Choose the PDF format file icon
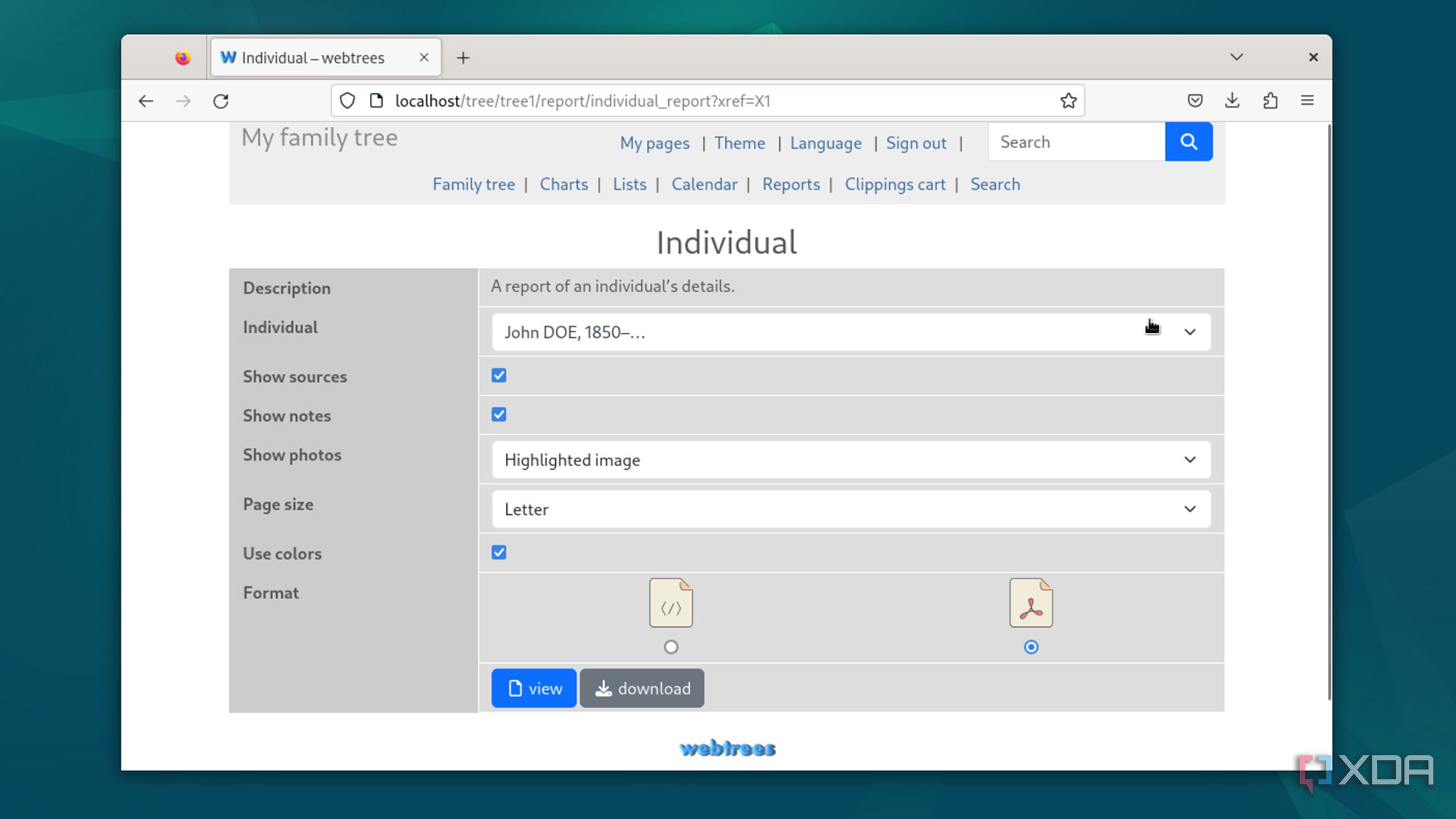The width and height of the screenshot is (1456, 819). [1031, 603]
